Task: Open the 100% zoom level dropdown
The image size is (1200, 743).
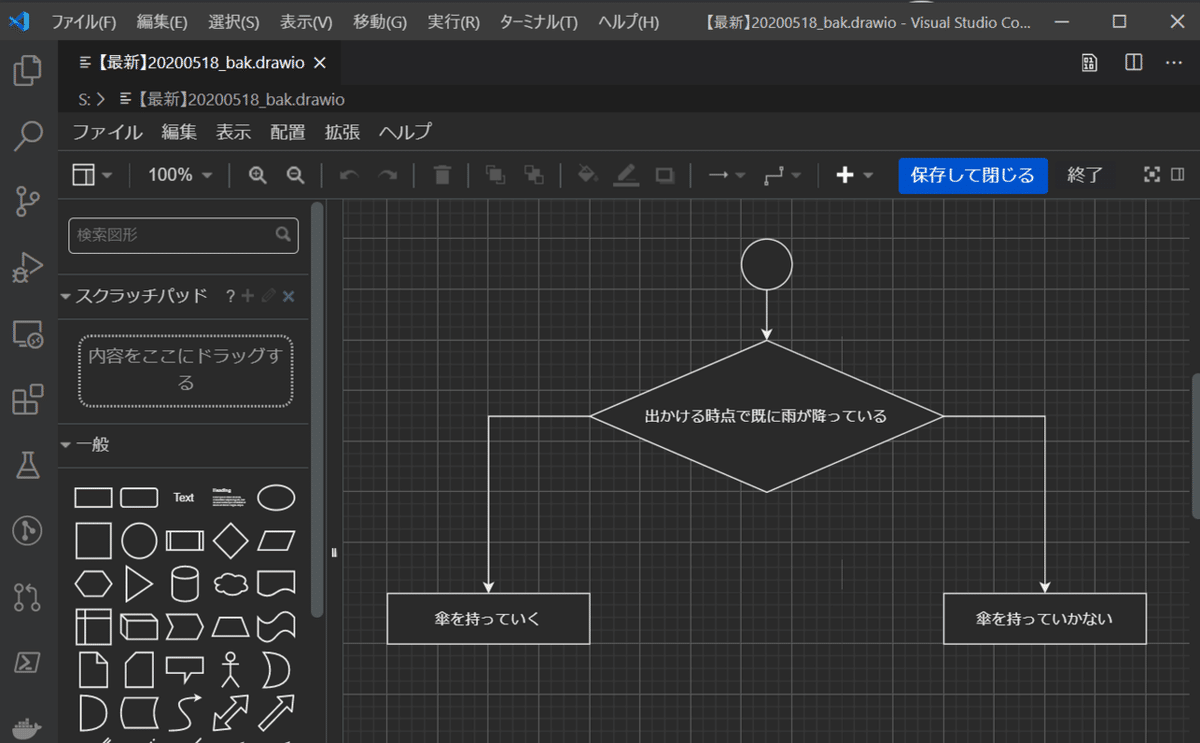Action: pyautogui.click(x=180, y=175)
